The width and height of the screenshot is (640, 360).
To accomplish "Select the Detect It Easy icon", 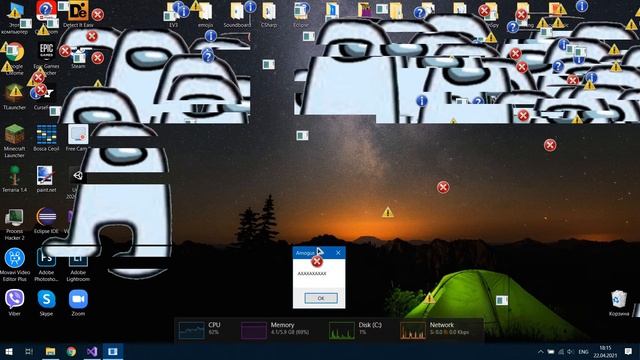I will (x=78, y=14).
